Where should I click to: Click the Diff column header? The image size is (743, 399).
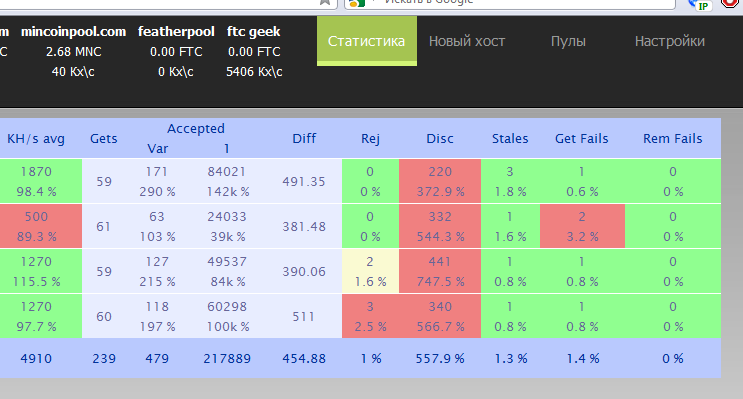tap(304, 138)
